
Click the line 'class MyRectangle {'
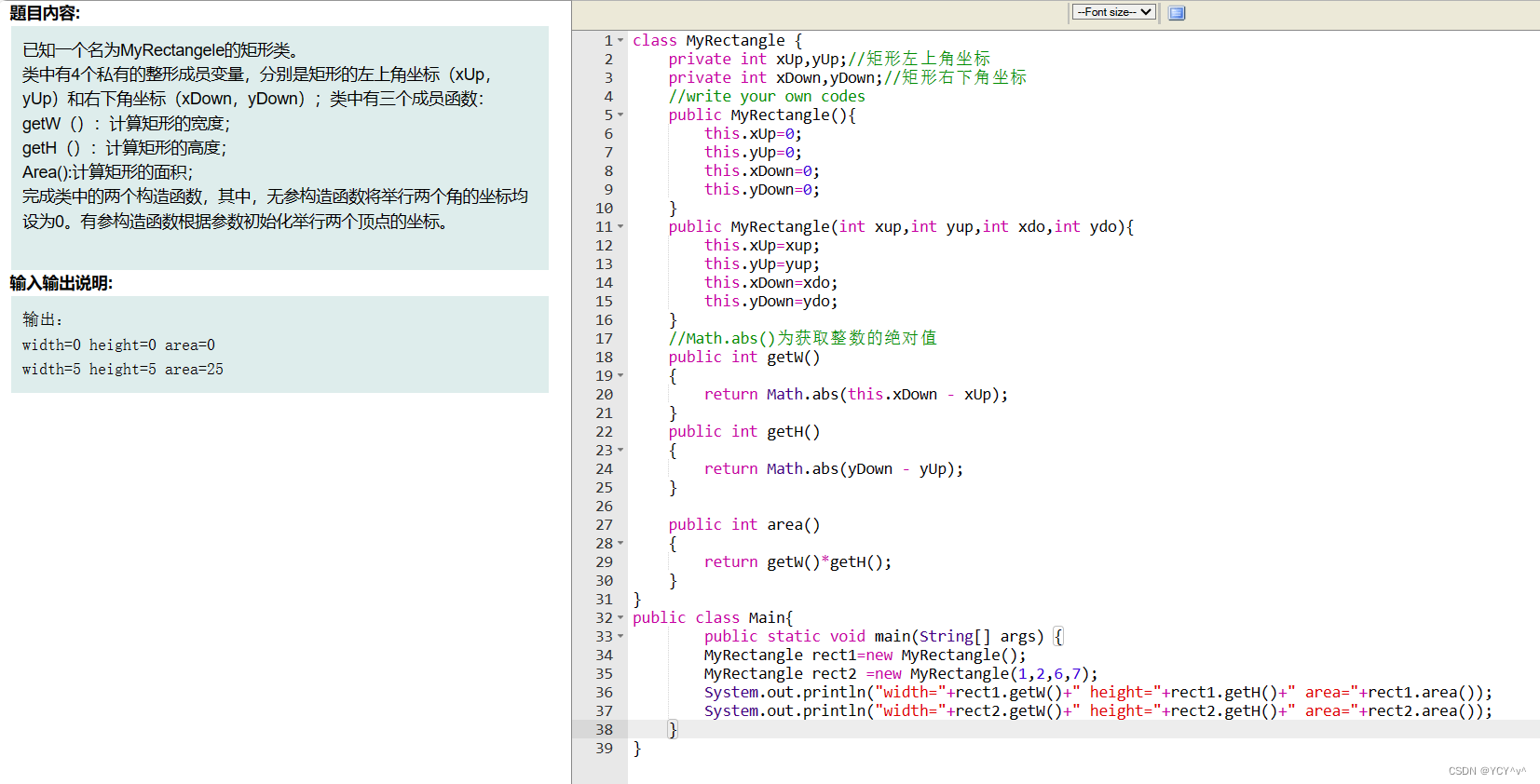(x=717, y=40)
